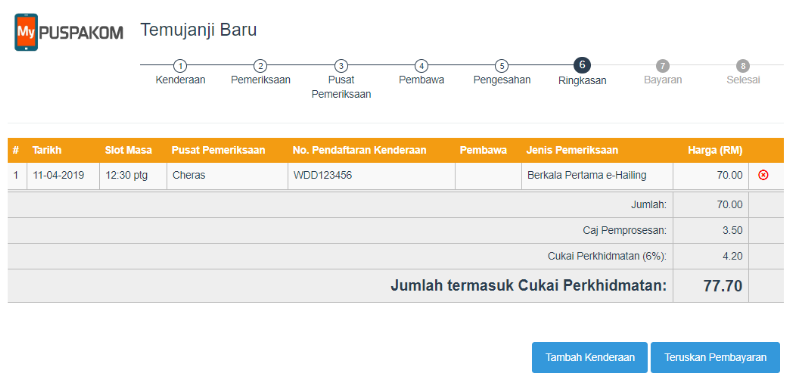
Task: Click the active step 6 Ringkasan circle
Action: click(x=582, y=65)
